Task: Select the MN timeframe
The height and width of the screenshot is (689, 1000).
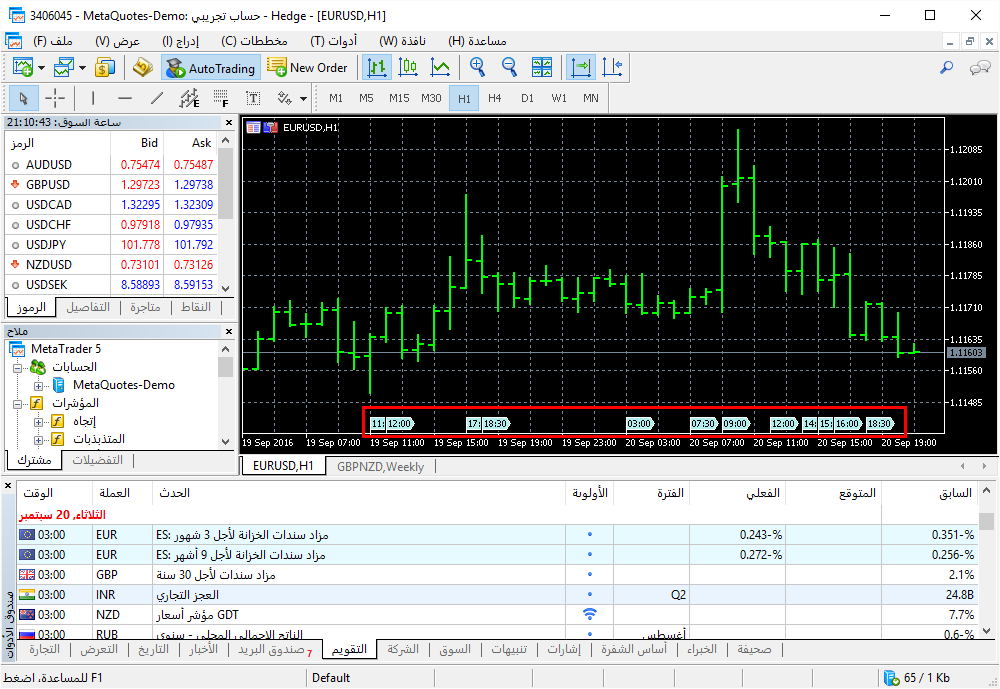Action: [591, 98]
